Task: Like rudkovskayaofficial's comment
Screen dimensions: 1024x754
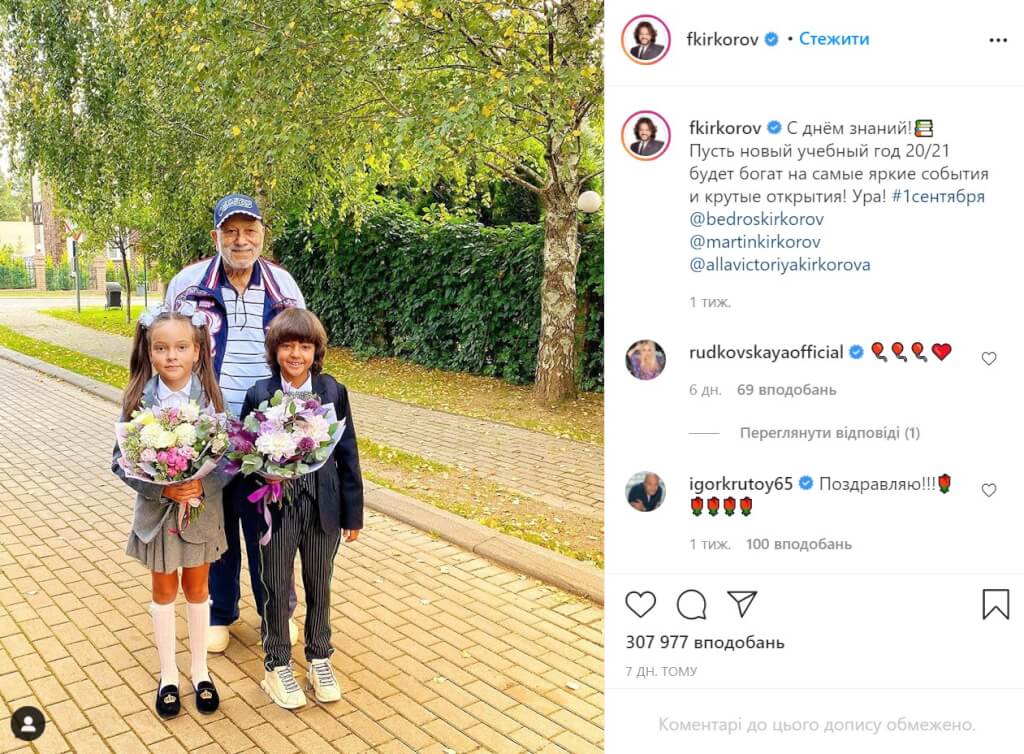Action: click(x=989, y=358)
